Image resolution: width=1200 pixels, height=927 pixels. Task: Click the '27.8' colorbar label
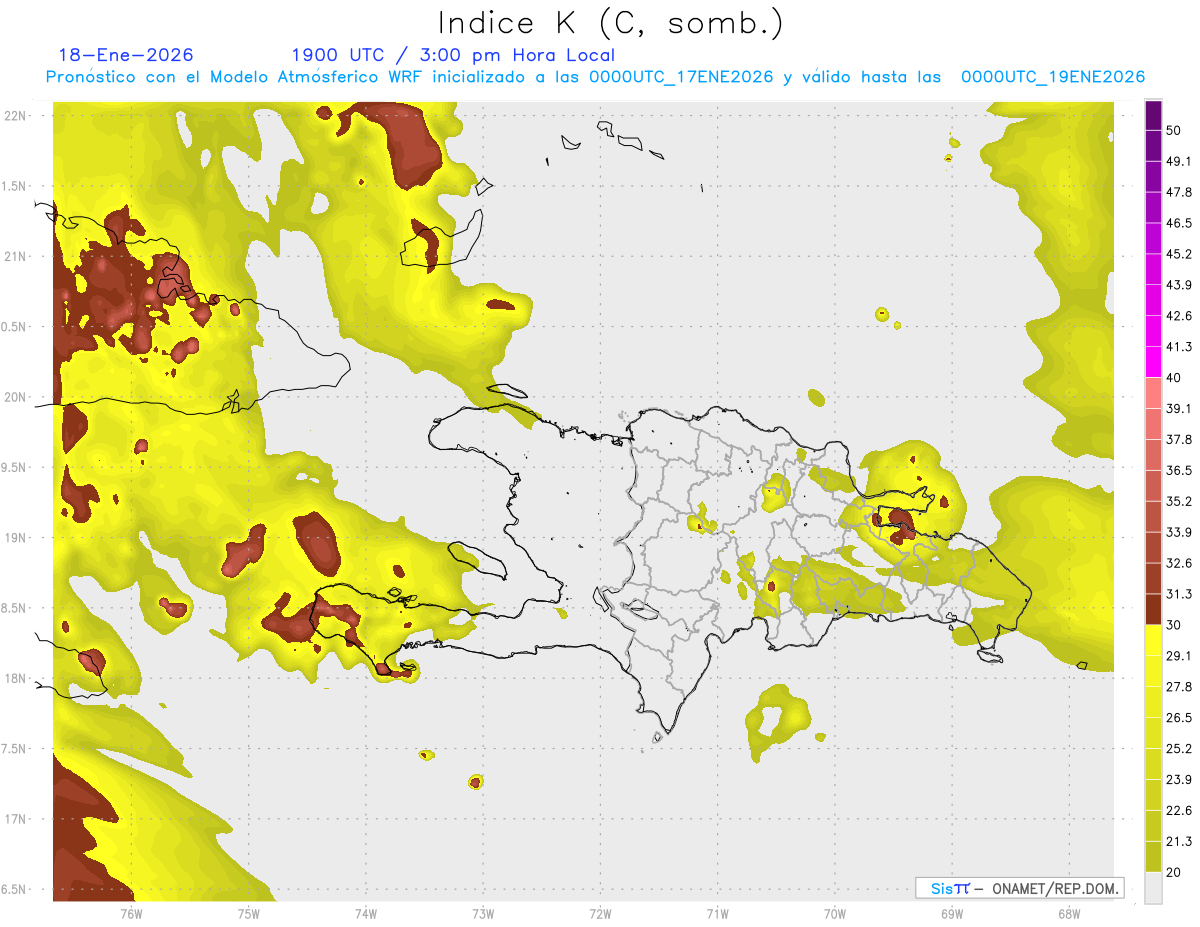point(1179,687)
